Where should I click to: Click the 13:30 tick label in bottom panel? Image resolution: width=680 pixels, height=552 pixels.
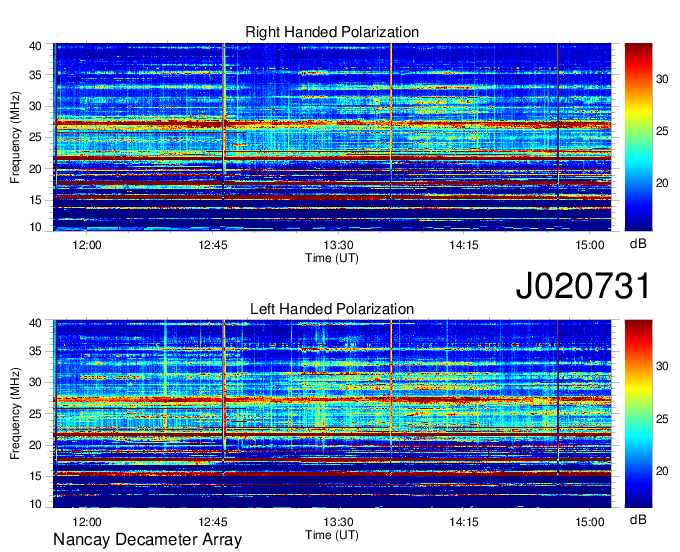click(x=338, y=522)
